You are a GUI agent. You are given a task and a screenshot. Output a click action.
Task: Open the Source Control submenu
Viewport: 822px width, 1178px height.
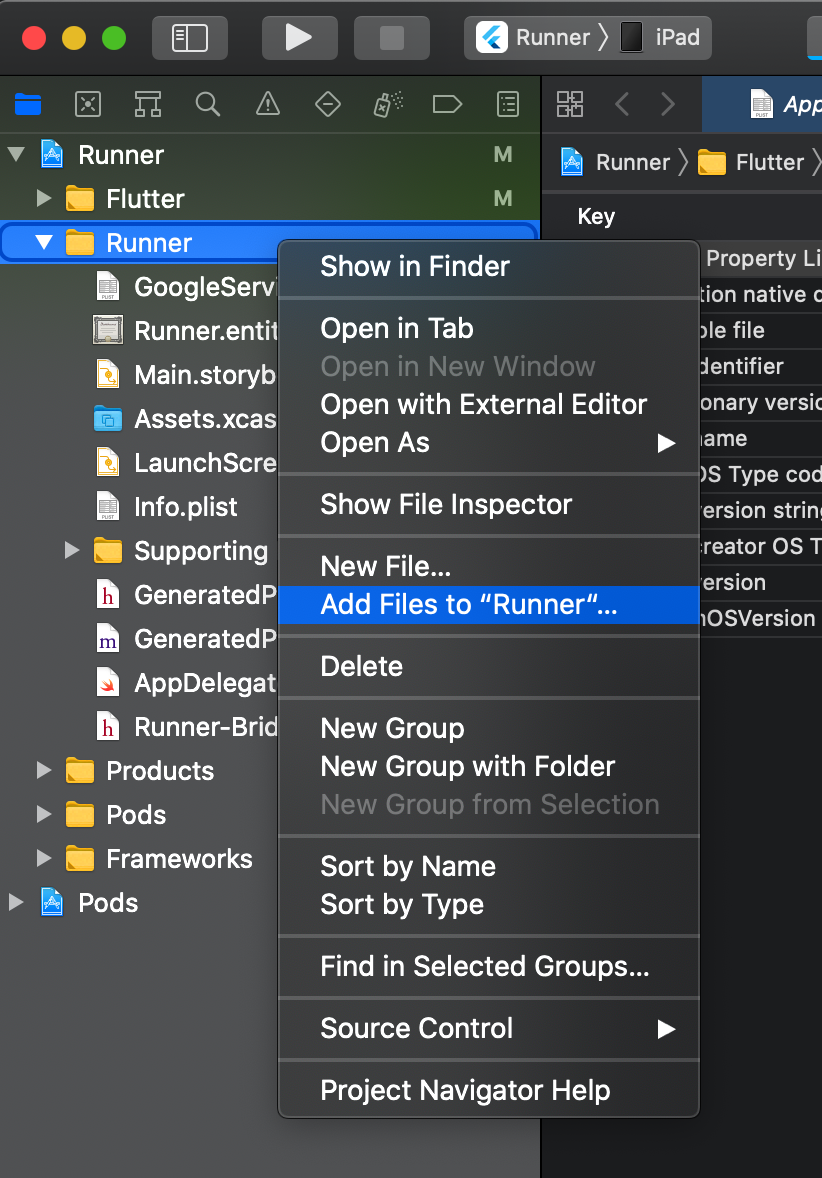pos(488,1028)
